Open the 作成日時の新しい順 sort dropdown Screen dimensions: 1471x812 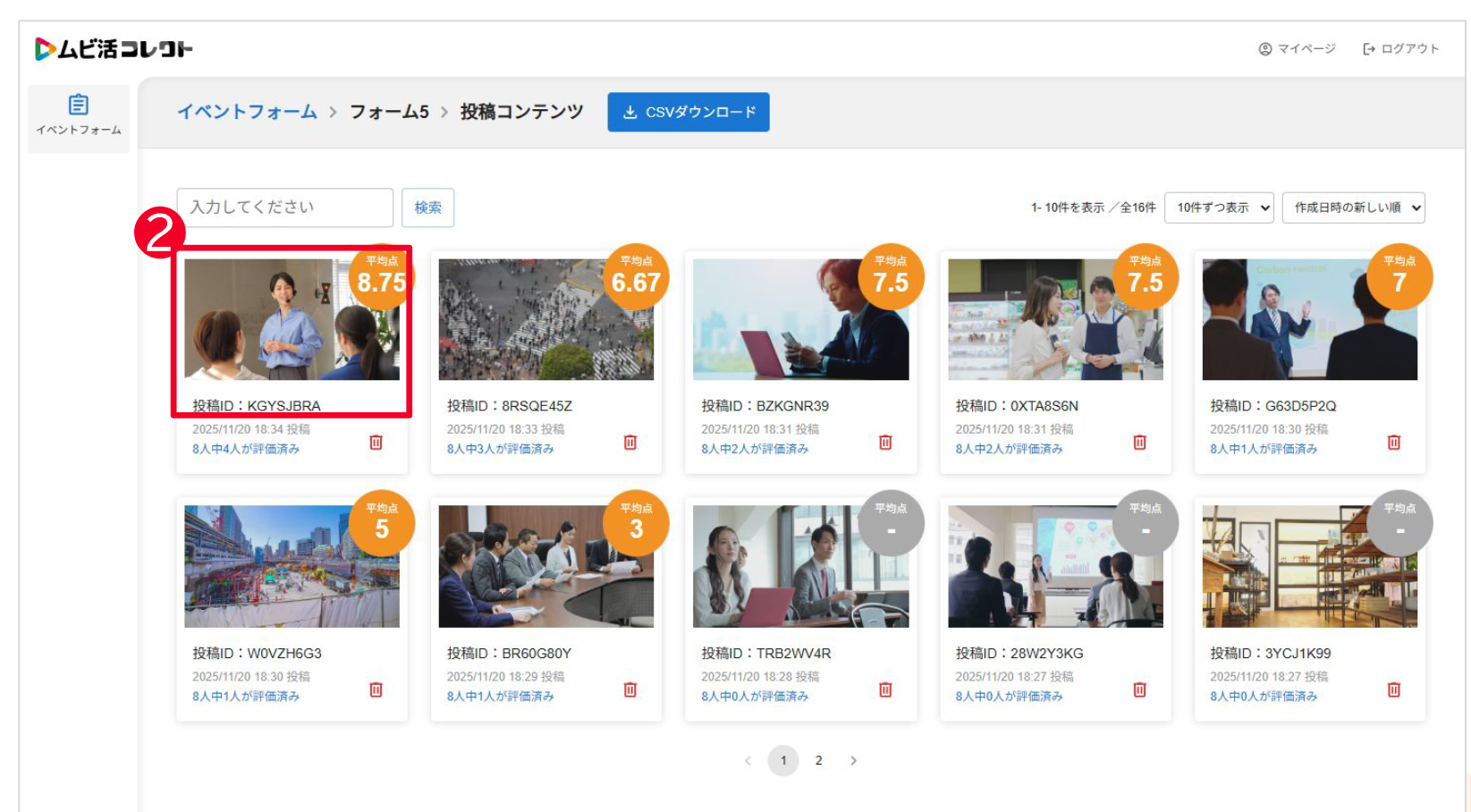point(1354,207)
